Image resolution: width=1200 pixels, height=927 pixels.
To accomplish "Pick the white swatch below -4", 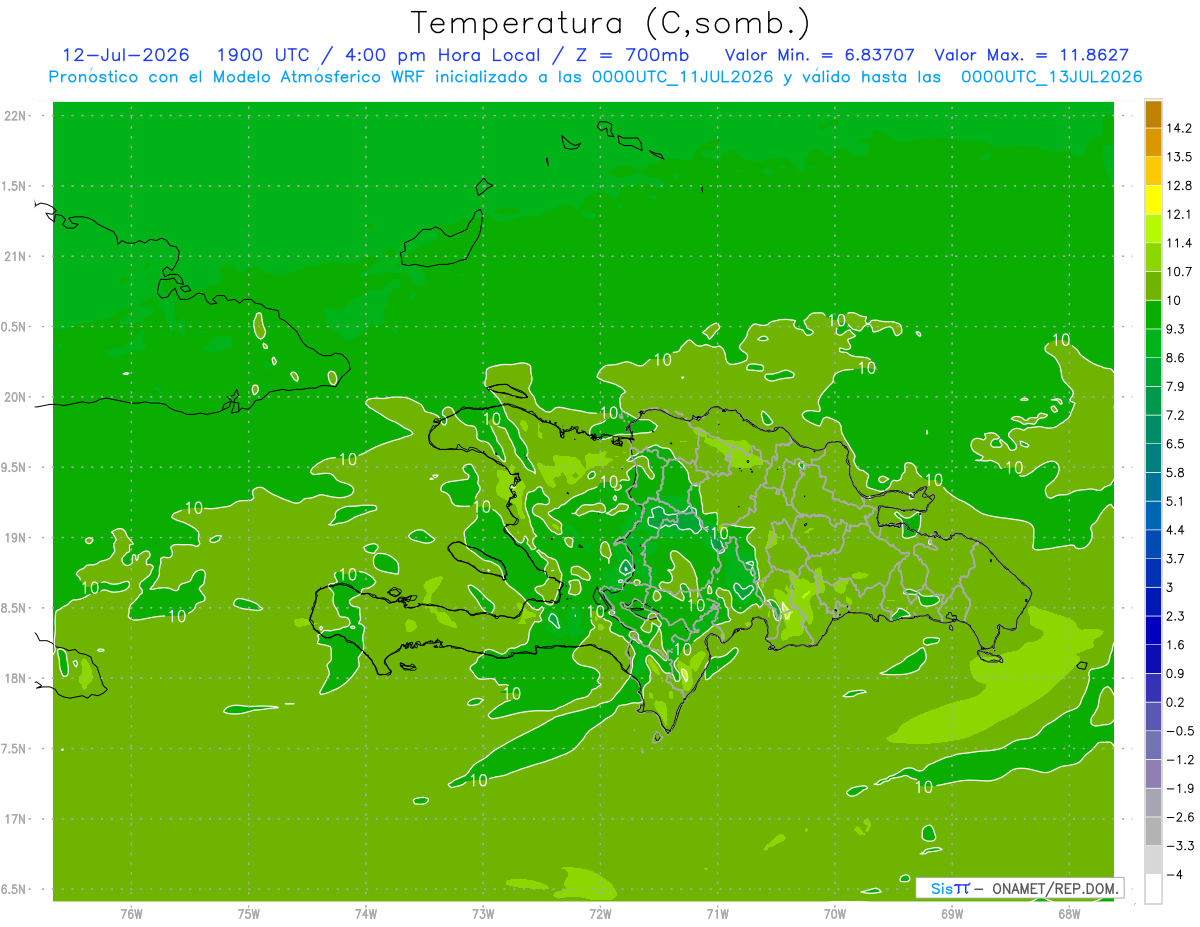I will 1153,888.
